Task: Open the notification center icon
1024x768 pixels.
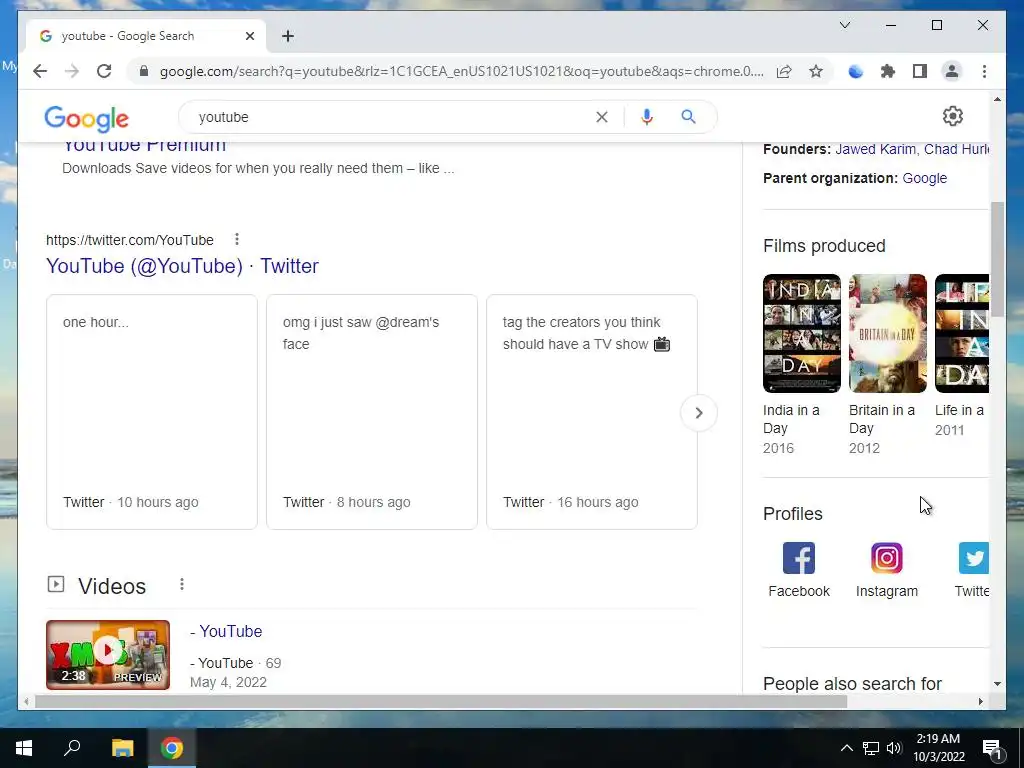Action: click(x=992, y=750)
